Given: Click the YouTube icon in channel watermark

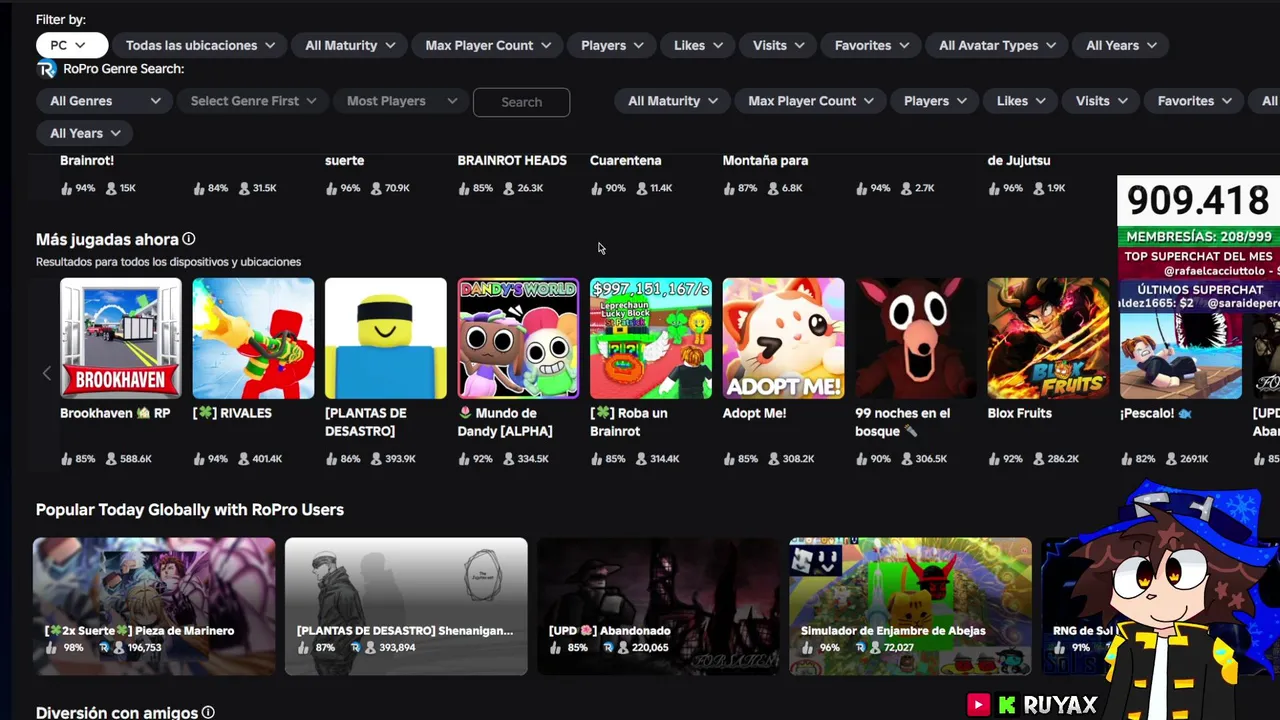Looking at the screenshot, I should [x=978, y=705].
